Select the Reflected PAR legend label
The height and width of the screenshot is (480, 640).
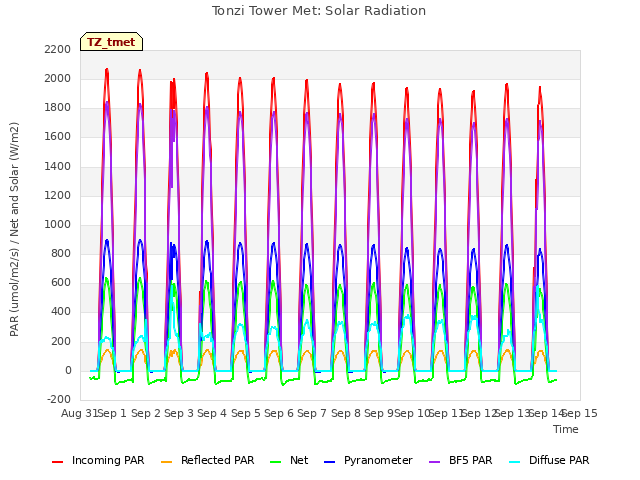point(218,460)
